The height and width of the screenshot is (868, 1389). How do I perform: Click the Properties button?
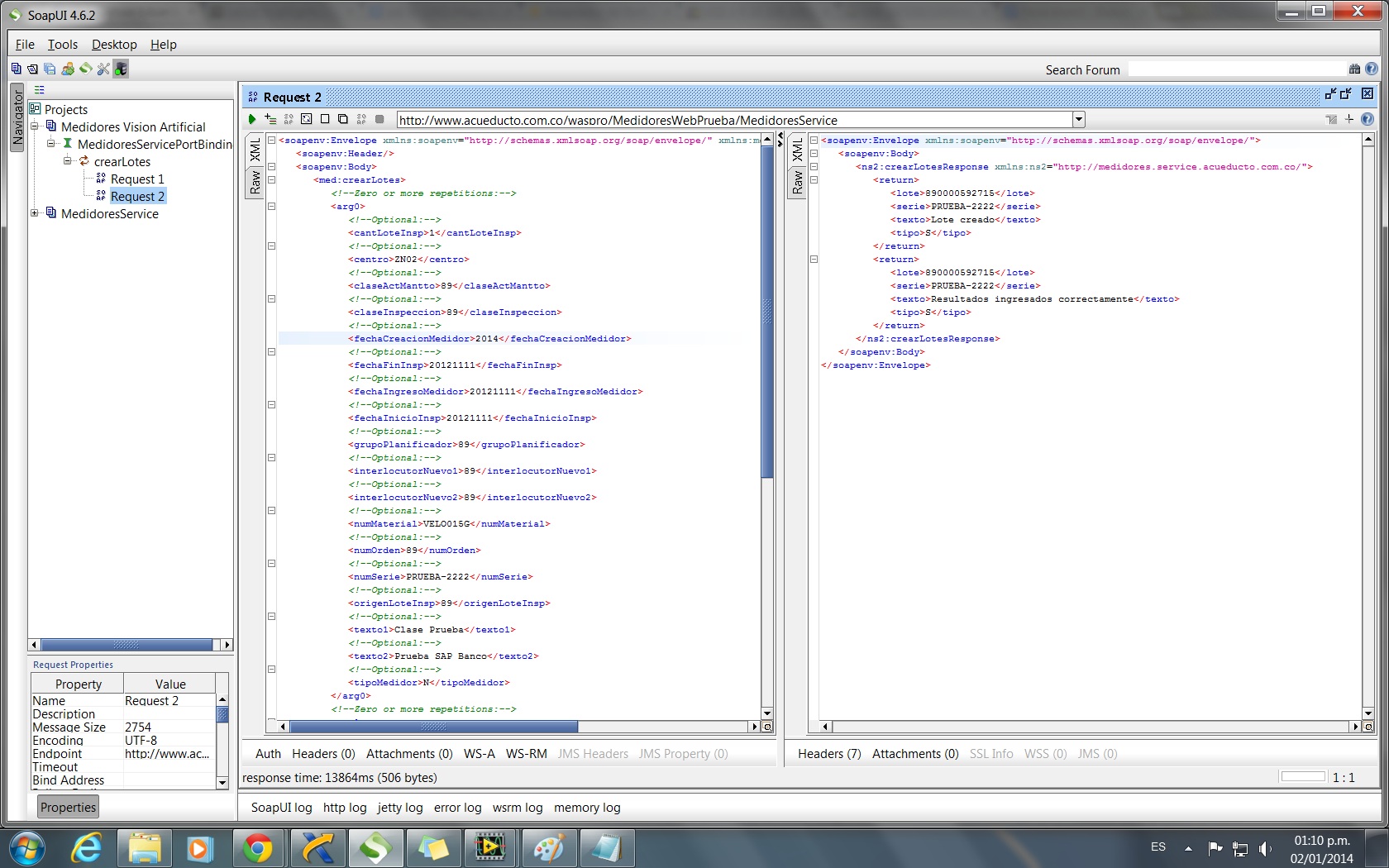[69, 808]
